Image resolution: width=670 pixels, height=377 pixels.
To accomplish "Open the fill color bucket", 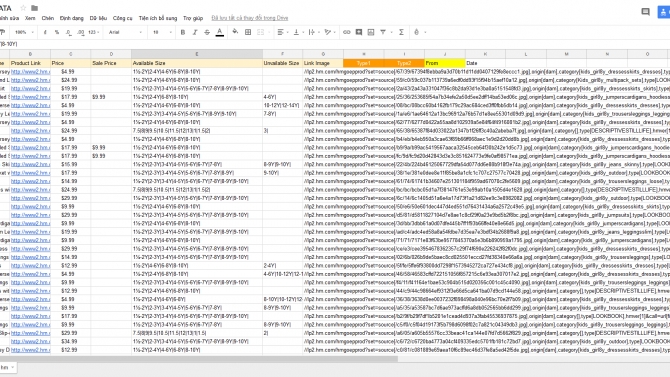I will click(x=235, y=32).
